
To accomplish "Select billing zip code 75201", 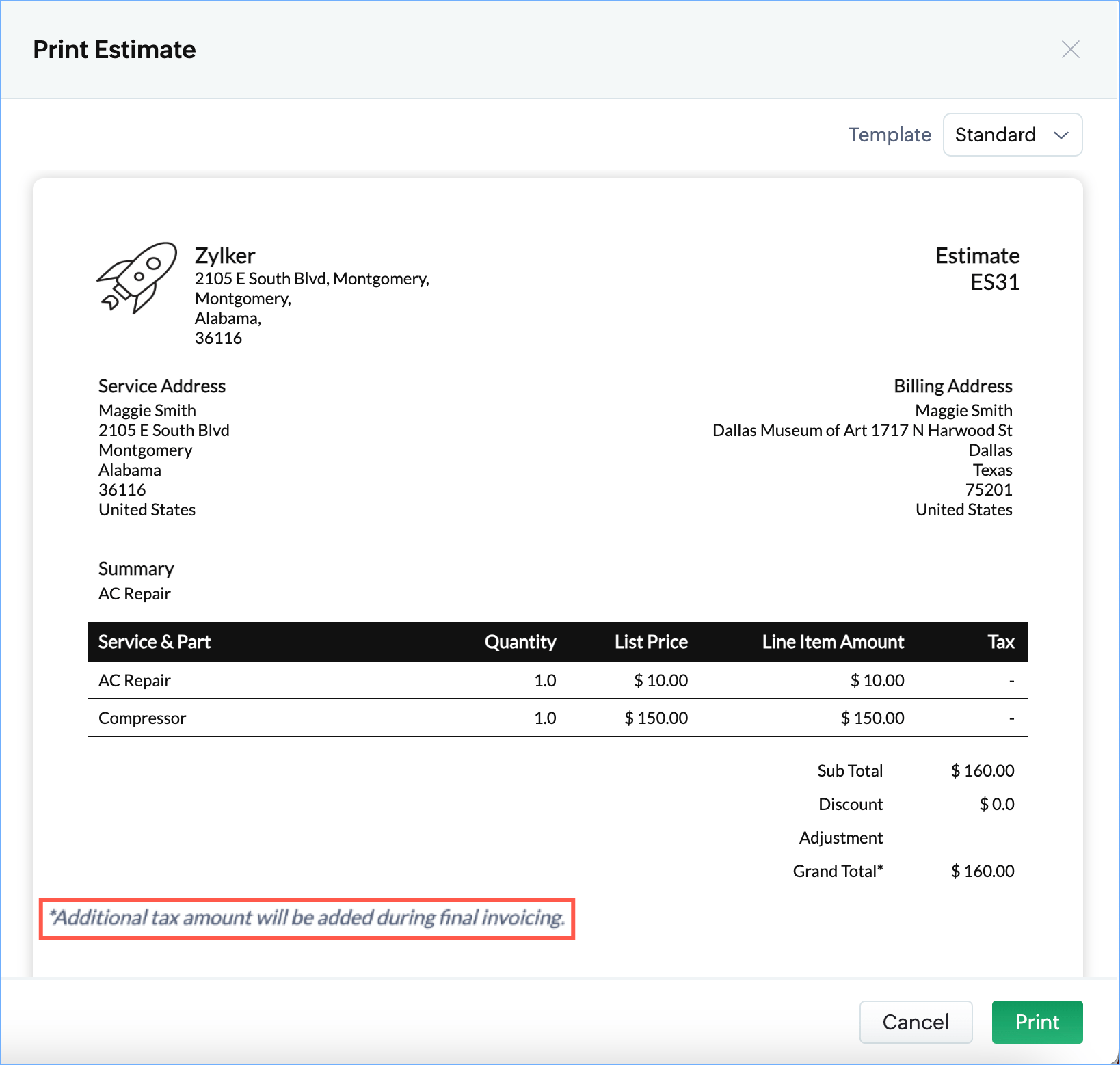I will [x=989, y=489].
